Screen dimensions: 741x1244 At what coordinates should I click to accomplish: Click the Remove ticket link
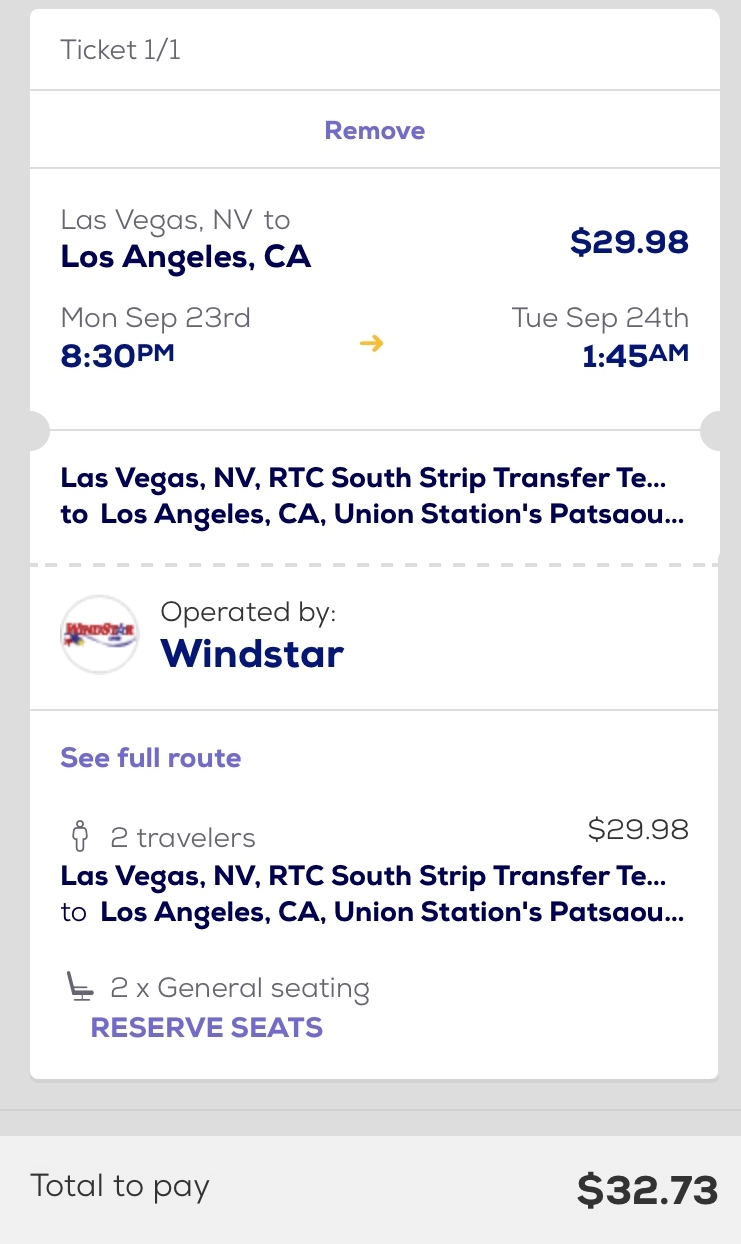pyautogui.click(x=375, y=130)
